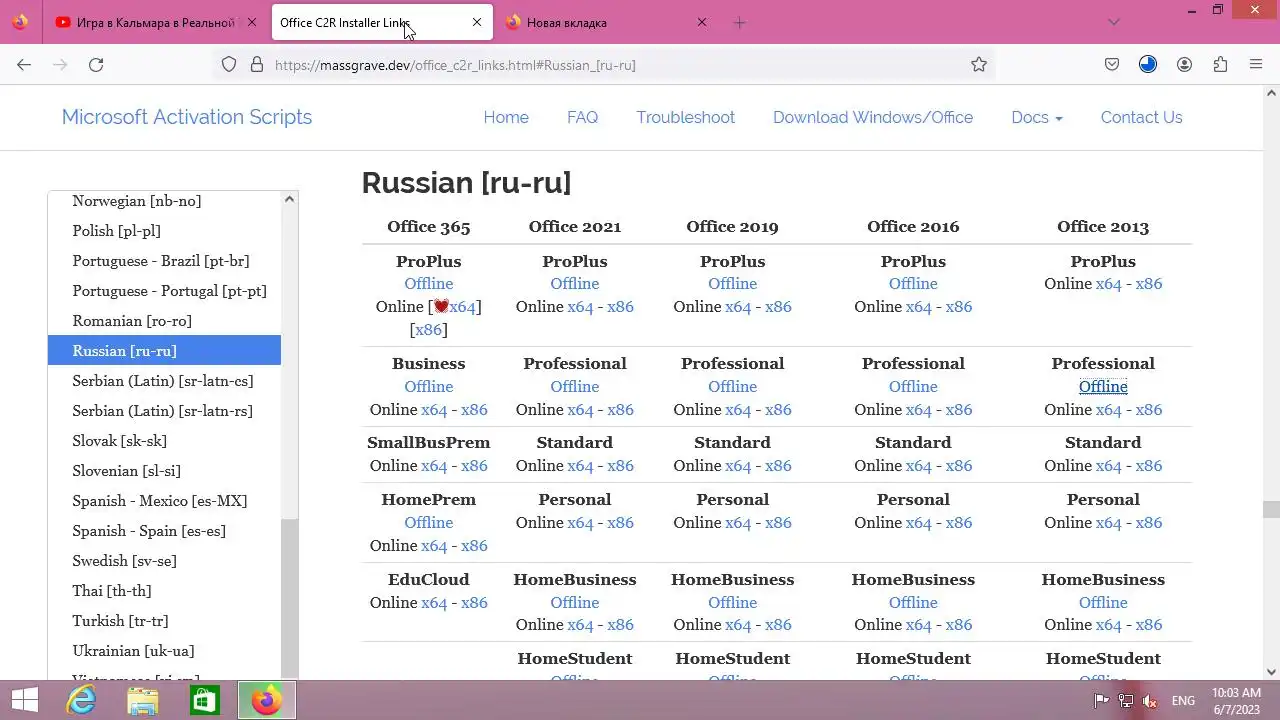Click Office 2021 Standard x64 link
Image resolution: width=1280 pixels, height=720 pixels.
580,466
